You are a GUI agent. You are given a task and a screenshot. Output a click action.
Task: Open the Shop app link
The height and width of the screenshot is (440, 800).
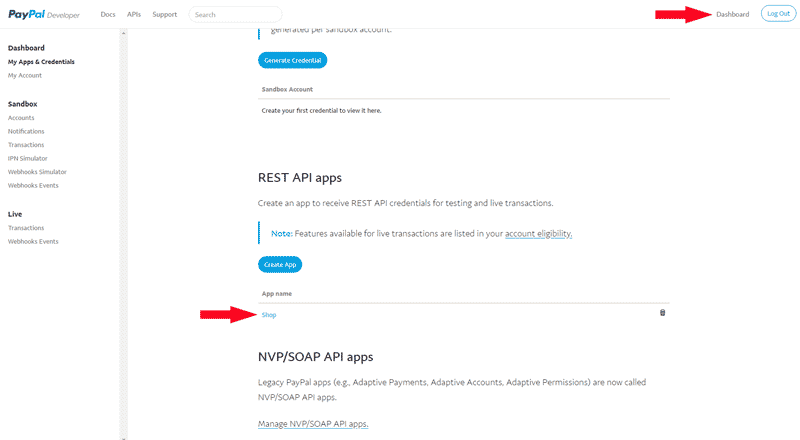(x=269, y=315)
